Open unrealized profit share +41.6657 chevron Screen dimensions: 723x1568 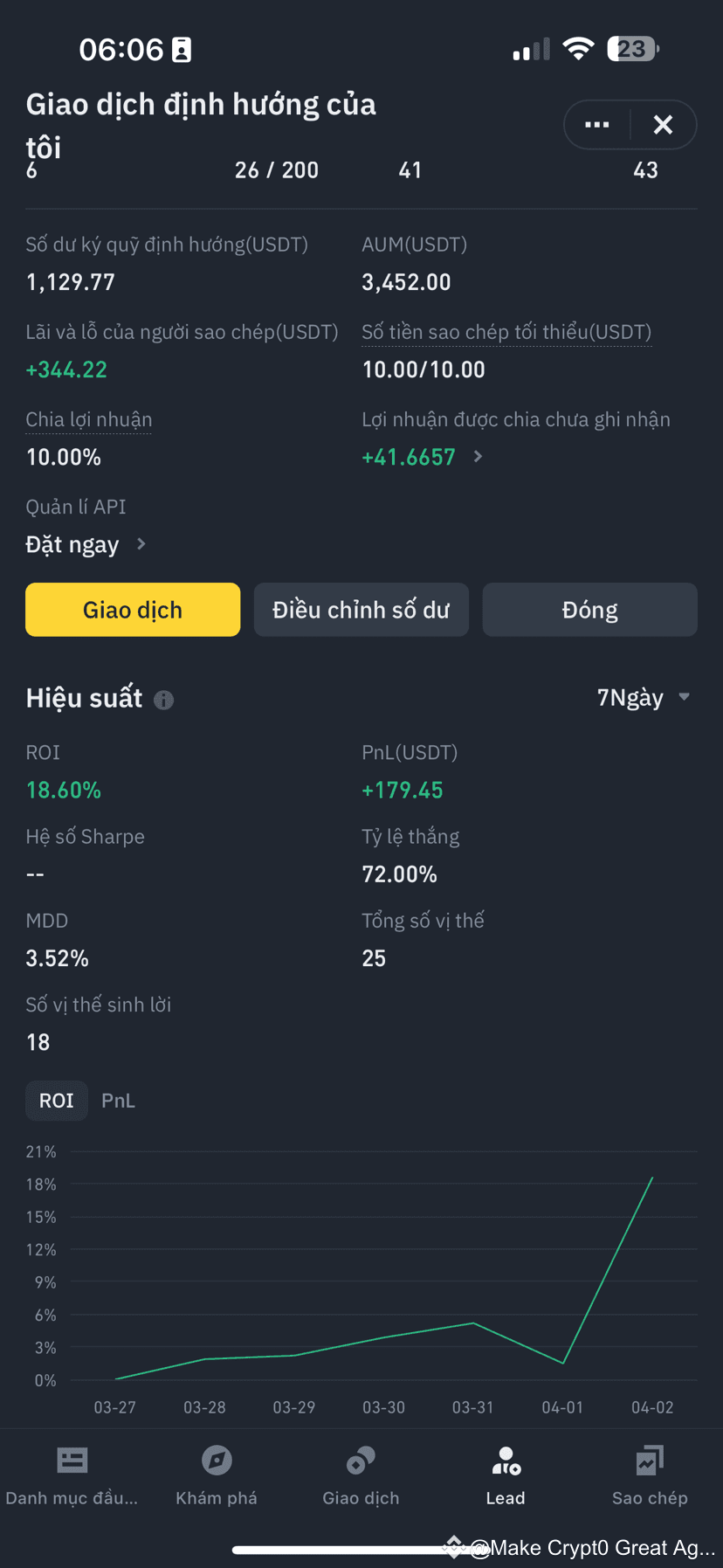(478, 456)
